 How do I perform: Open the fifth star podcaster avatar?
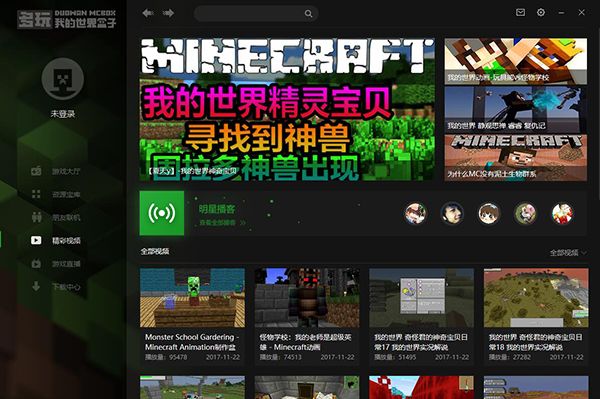coord(562,213)
